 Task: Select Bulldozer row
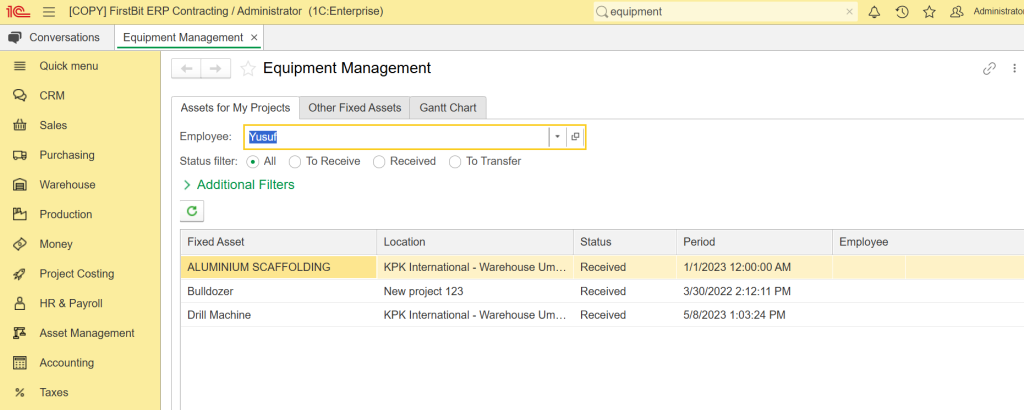click(602, 291)
